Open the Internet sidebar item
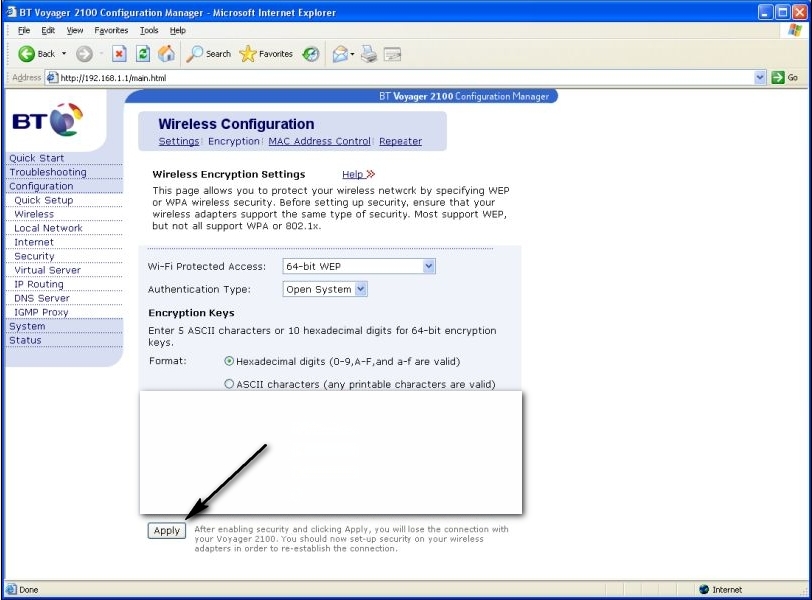 coord(34,242)
